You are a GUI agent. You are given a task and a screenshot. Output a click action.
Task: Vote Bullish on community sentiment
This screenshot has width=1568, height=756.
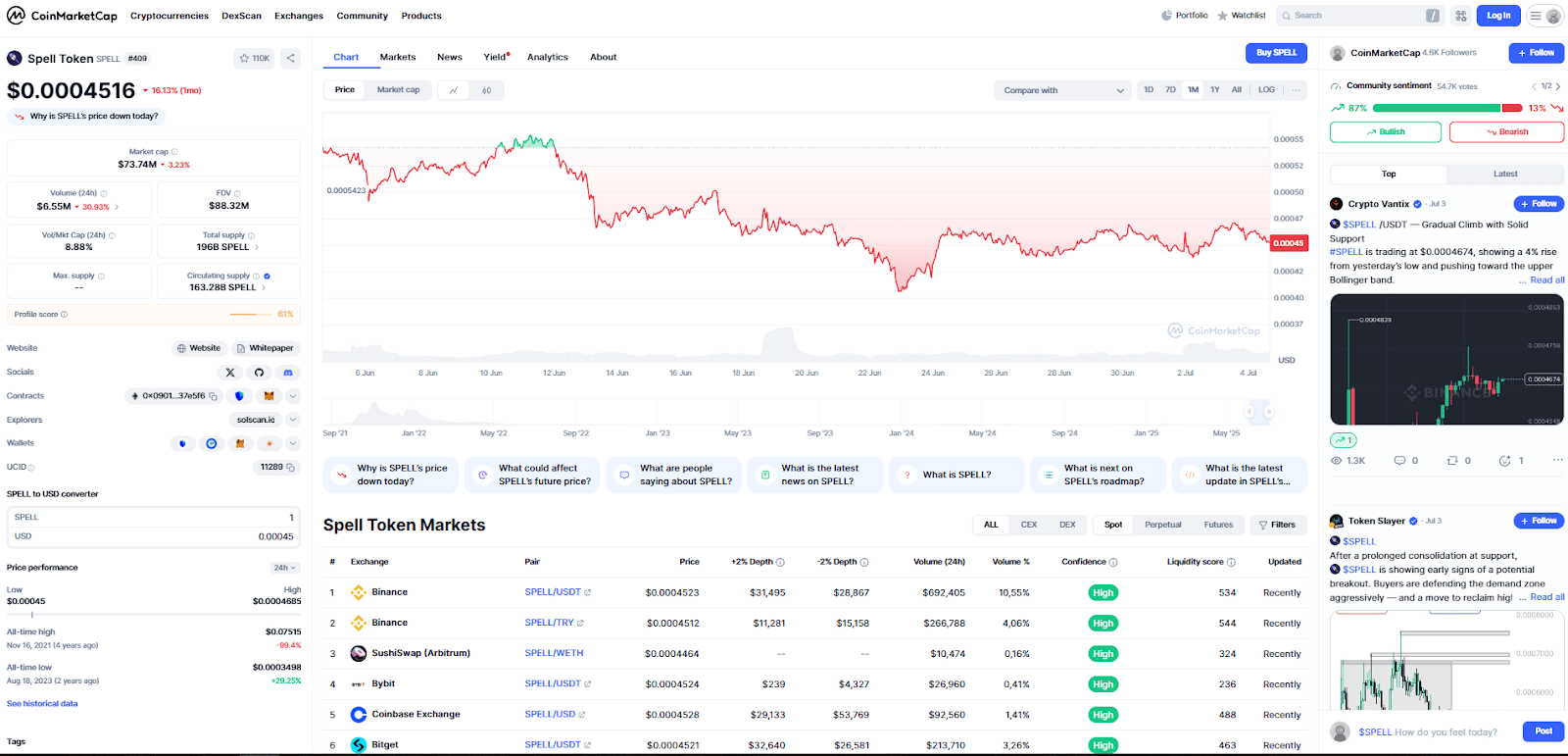[1386, 132]
